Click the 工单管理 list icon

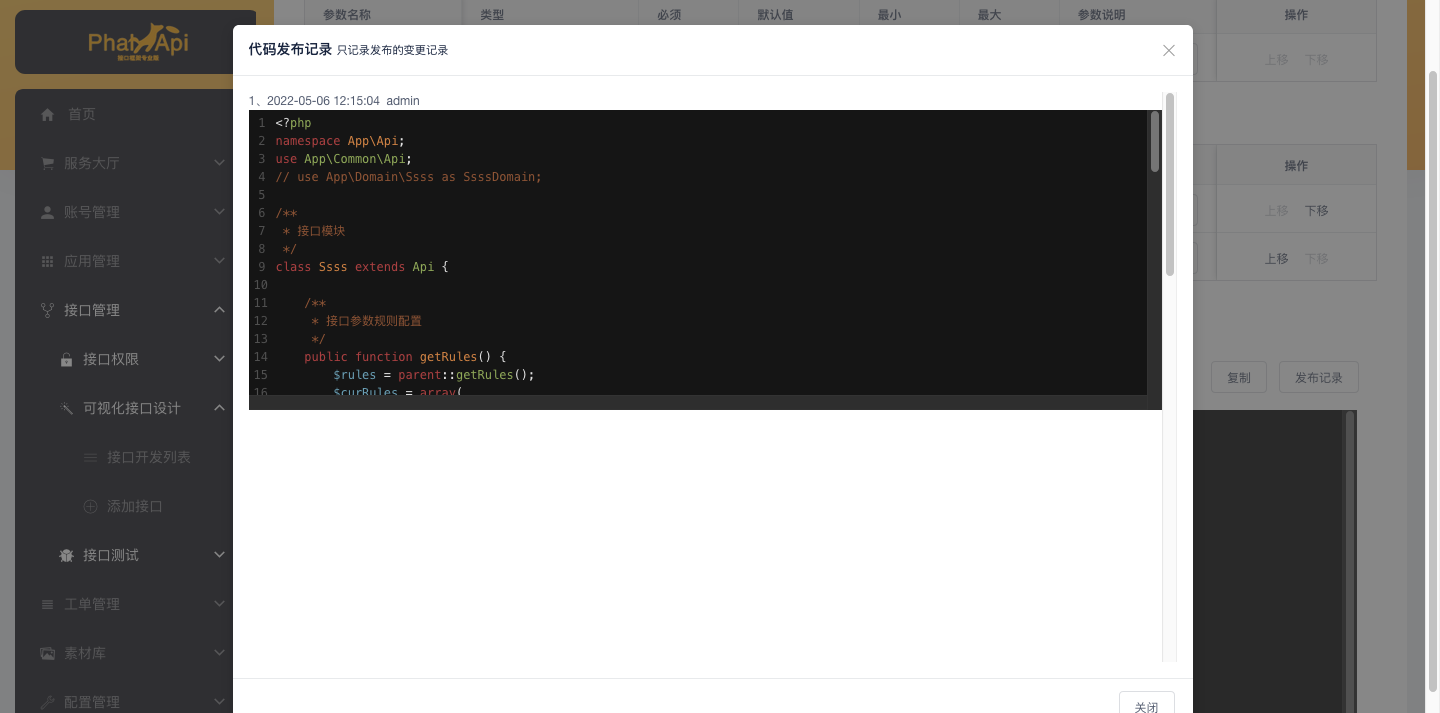coord(47,604)
